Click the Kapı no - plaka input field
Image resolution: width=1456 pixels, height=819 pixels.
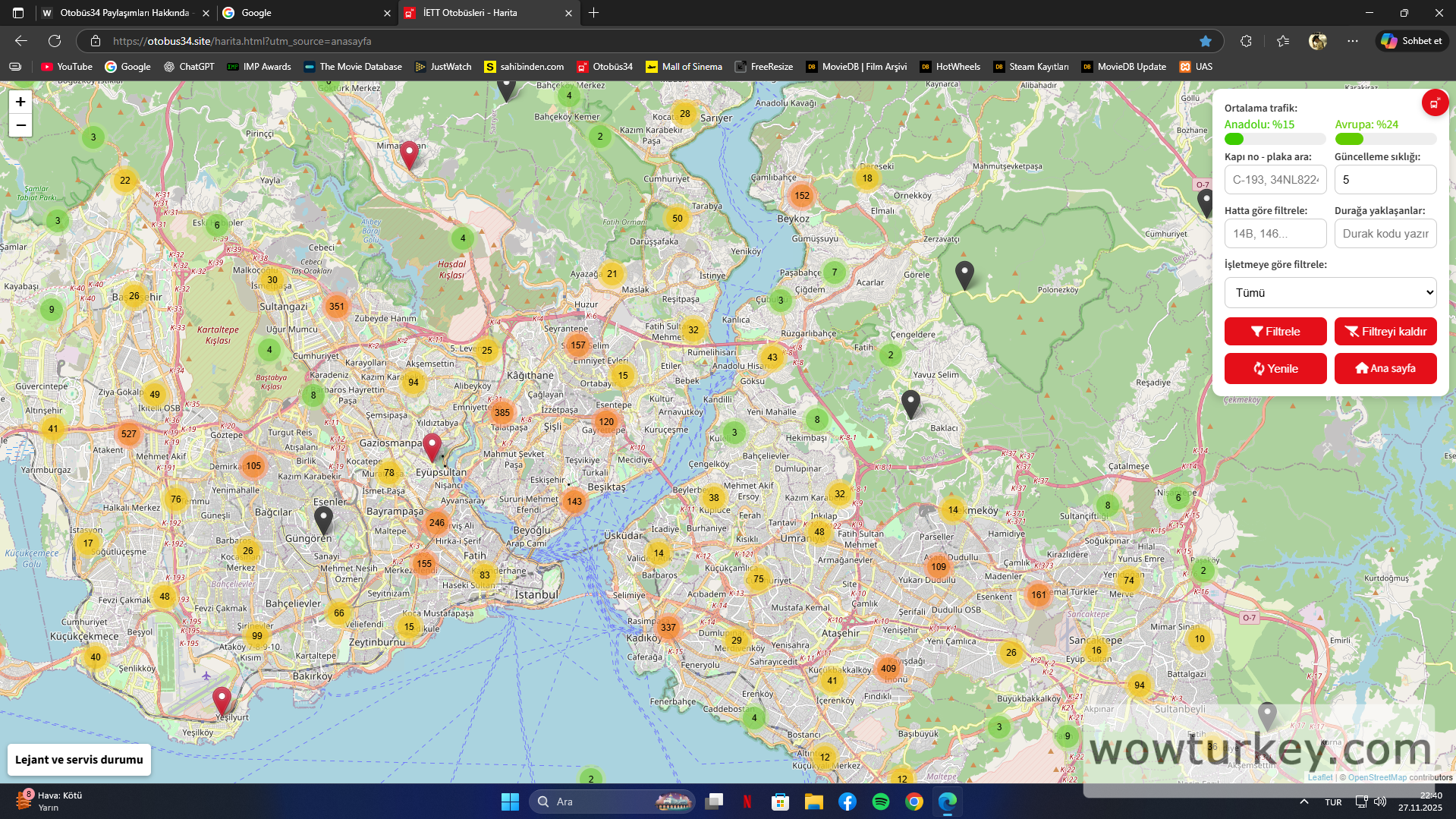[1275, 180]
